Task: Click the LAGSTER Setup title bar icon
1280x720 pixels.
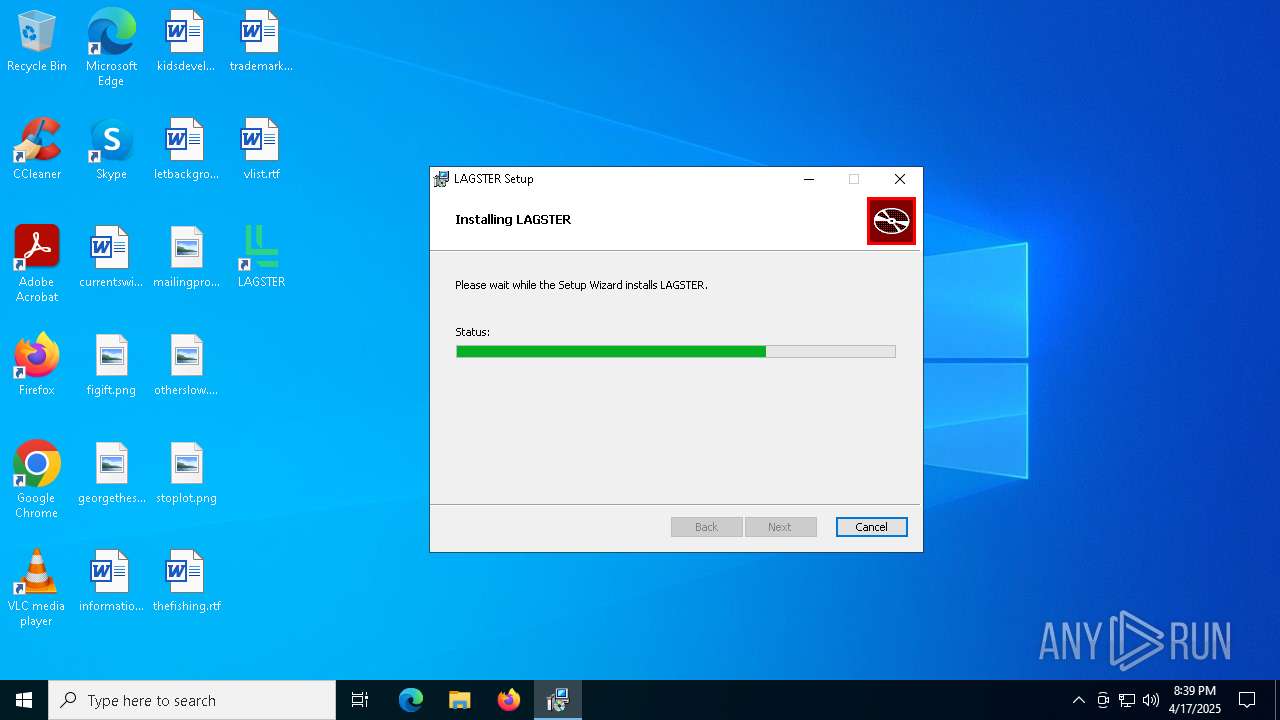Action: pos(441,179)
